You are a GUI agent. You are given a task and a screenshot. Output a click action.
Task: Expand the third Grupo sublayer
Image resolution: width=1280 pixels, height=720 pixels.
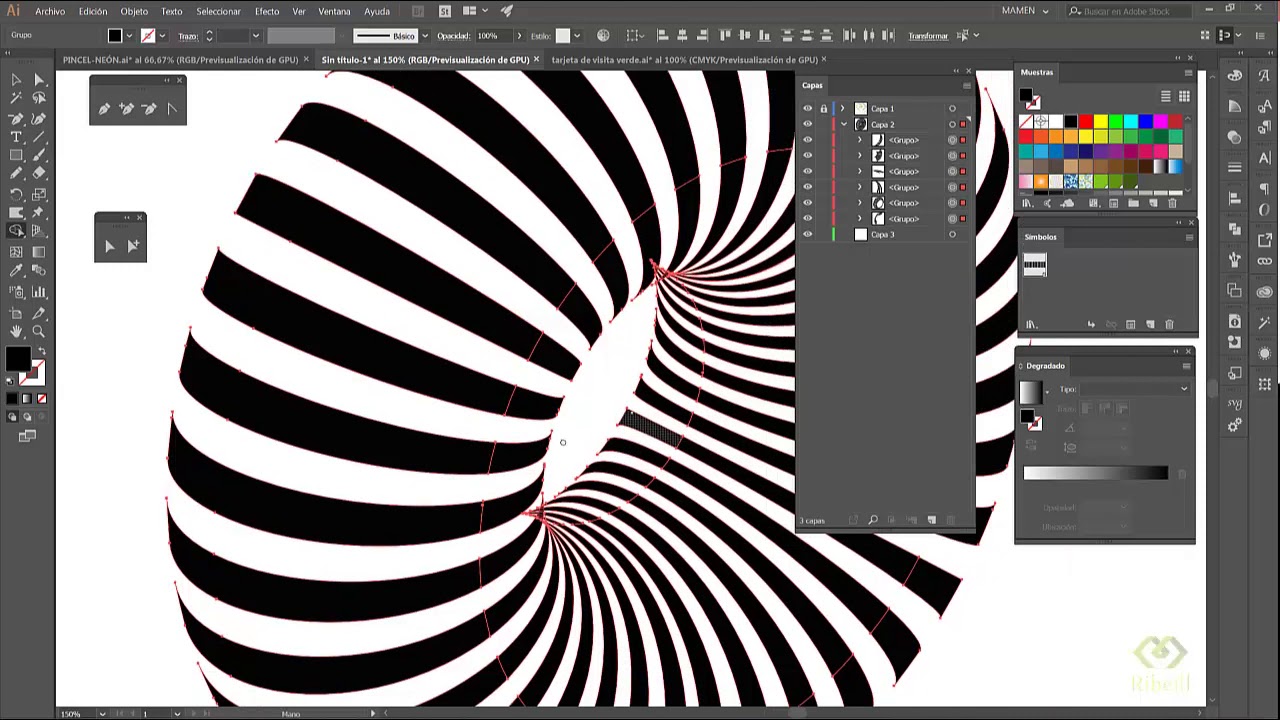859,172
